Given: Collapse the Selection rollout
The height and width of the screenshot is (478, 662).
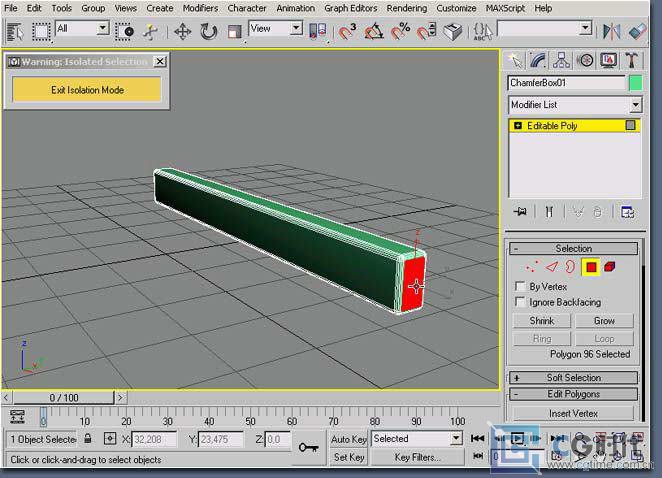Looking at the screenshot, I should pyautogui.click(x=573, y=248).
